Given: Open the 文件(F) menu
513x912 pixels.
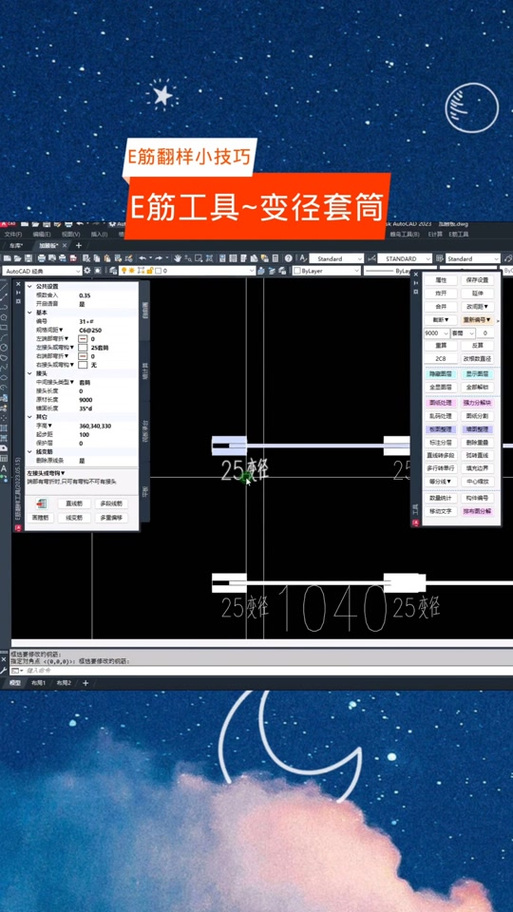Looking at the screenshot, I should tap(13, 234).
